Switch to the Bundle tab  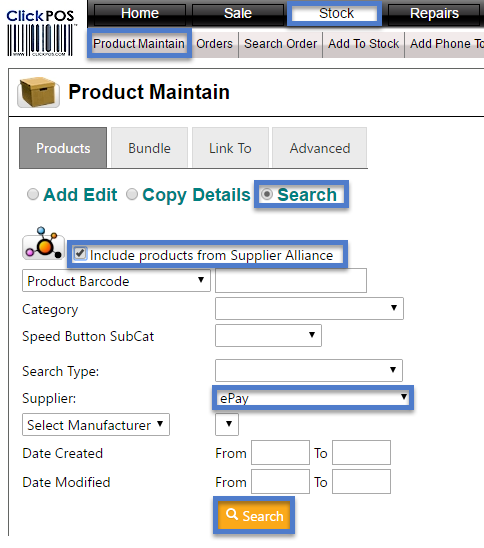click(150, 148)
